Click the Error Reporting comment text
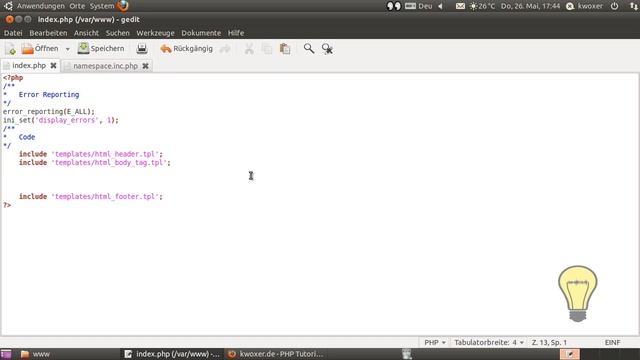640x360 pixels. (x=49, y=94)
